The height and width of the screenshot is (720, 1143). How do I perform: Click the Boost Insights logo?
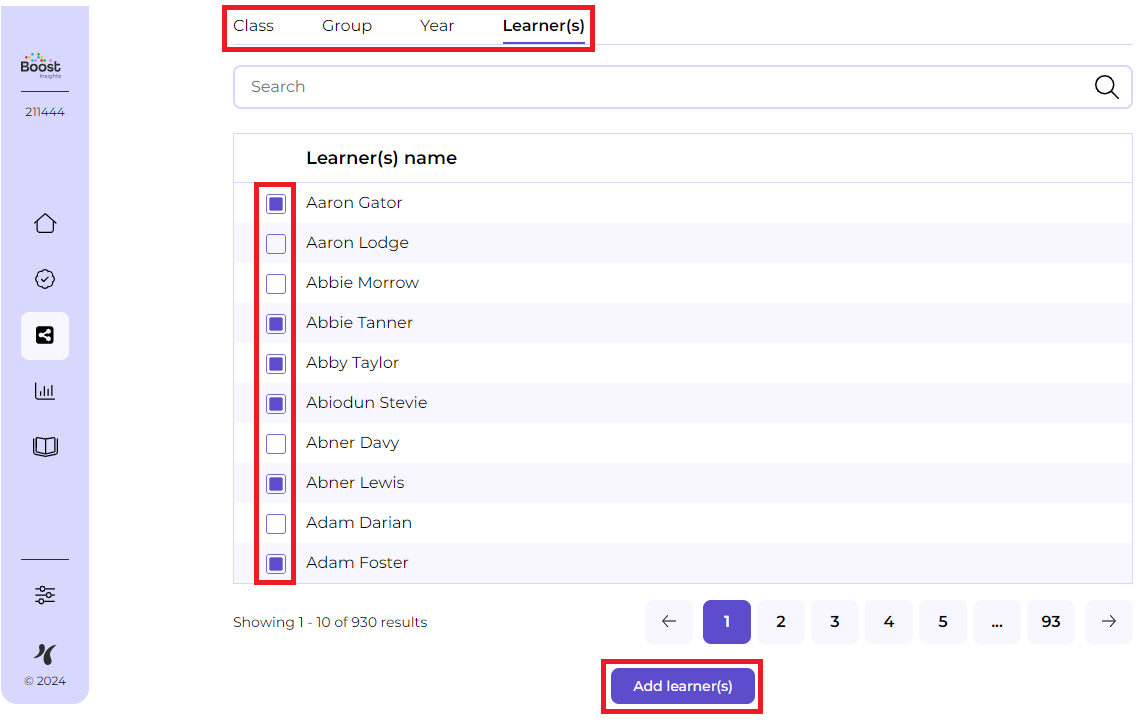[41, 66]
